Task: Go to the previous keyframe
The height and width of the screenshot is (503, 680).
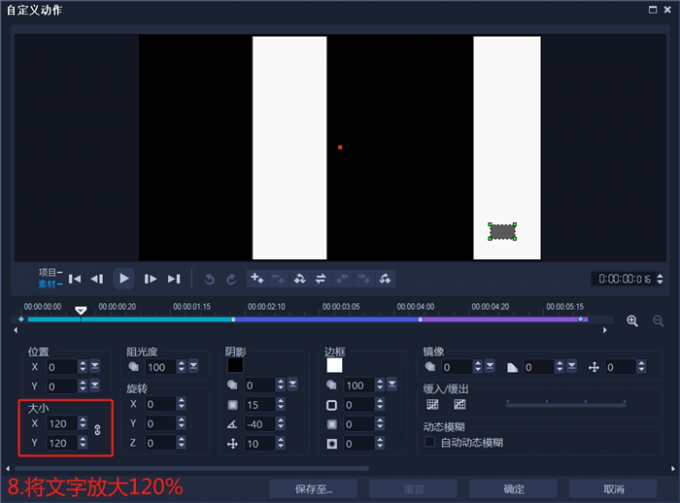Action: (x=342, y=278)
